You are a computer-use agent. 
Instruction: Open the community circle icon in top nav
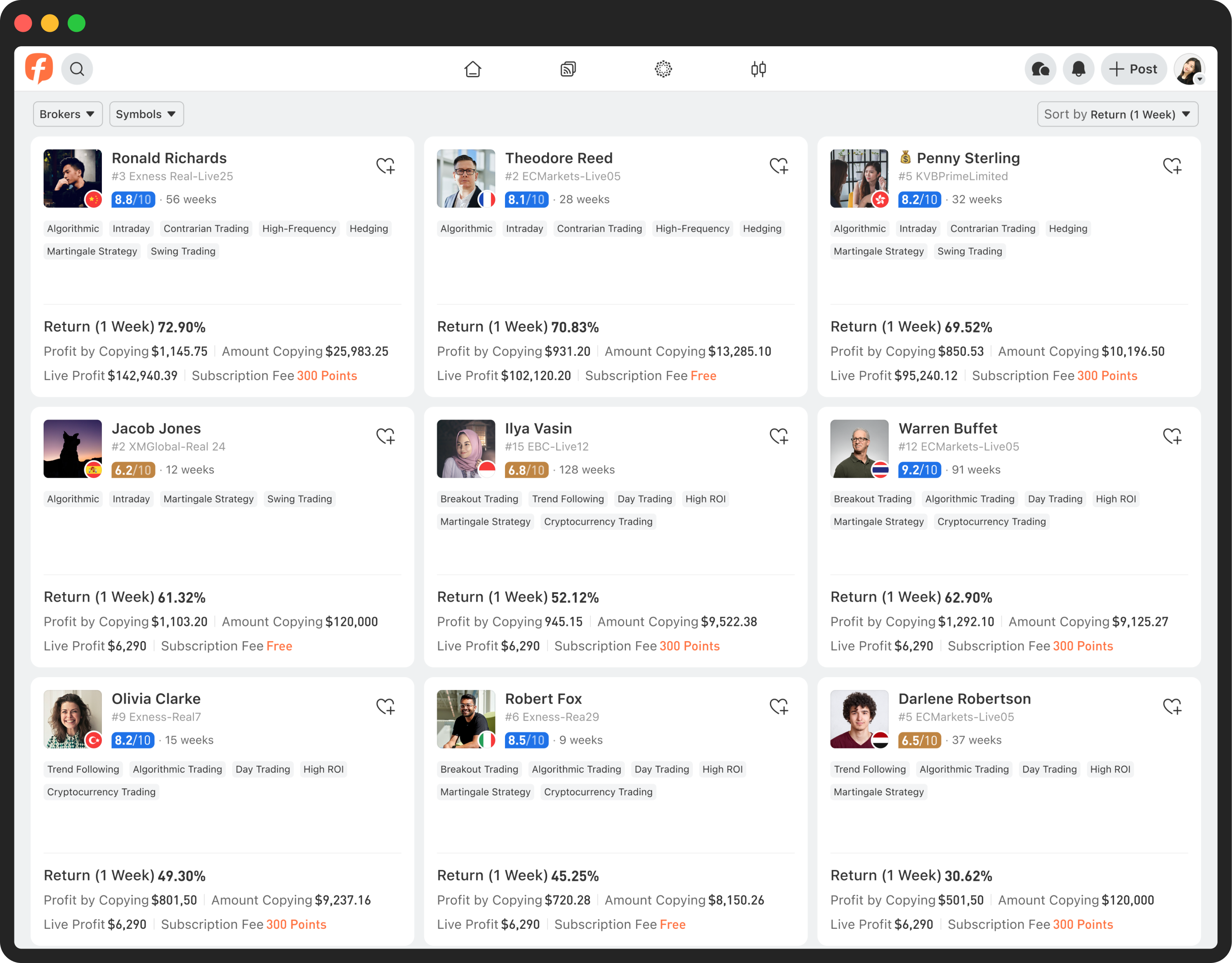(663, 69)
